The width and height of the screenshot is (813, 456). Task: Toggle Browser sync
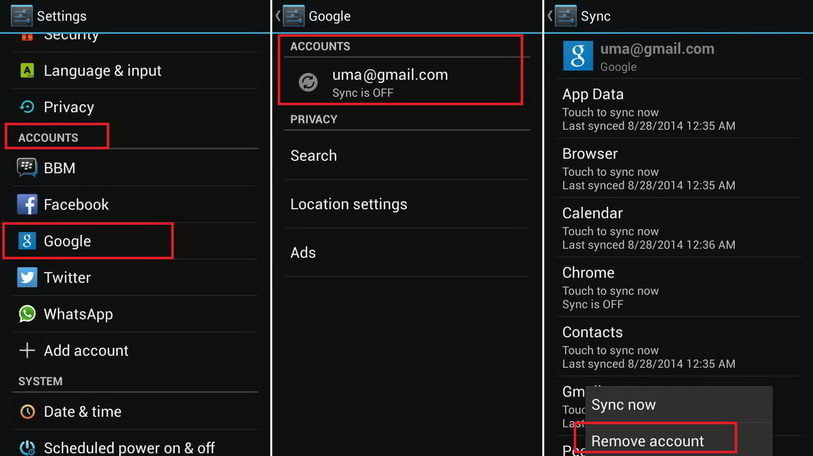tap(679, 168)
